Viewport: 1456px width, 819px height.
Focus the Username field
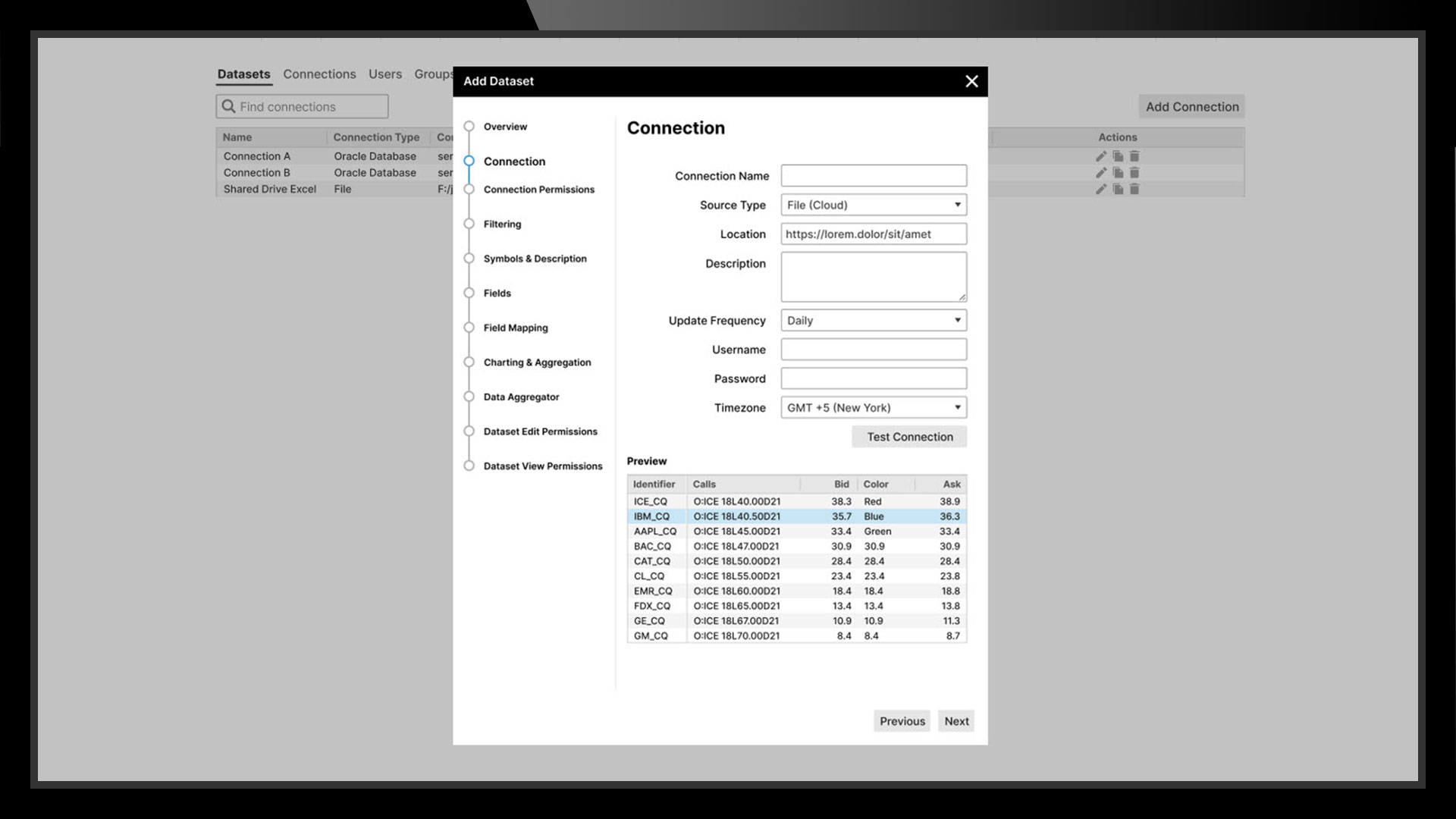coord(874,350)
